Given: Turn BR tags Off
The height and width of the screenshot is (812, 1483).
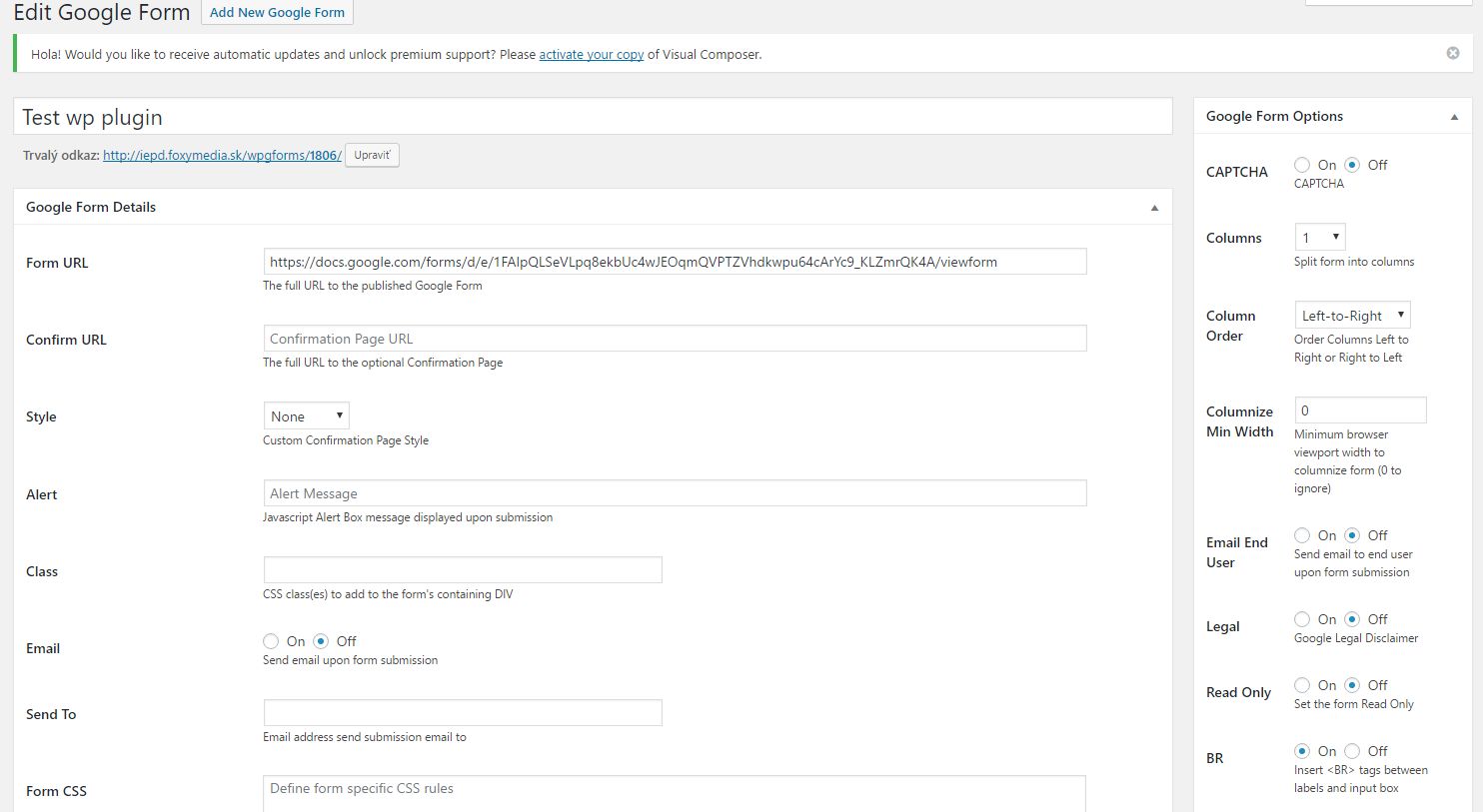Looking at the screenshot, I should 1352,751.
